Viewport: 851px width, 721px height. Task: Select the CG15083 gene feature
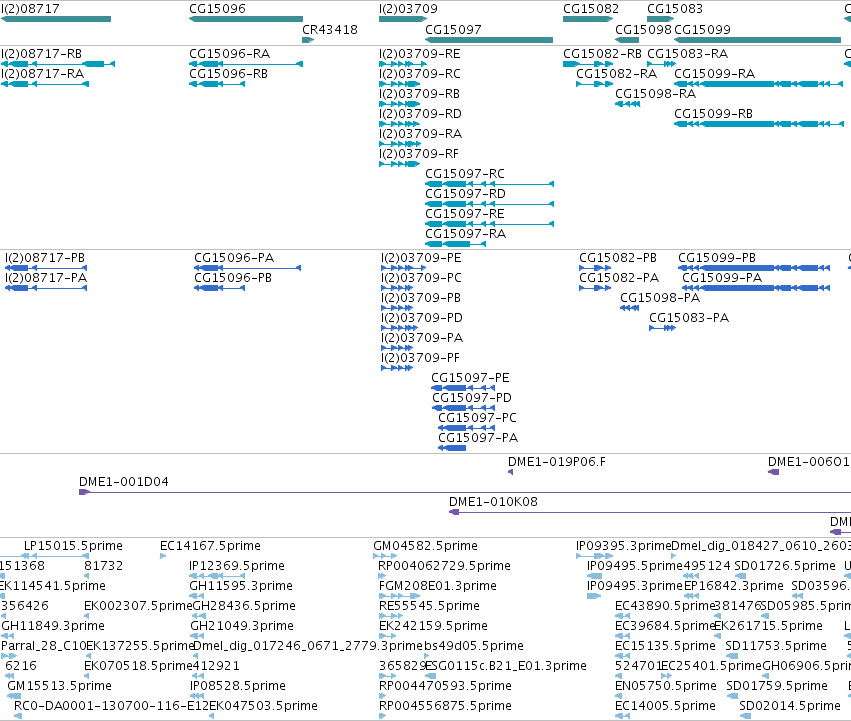(x=661, y=19)
